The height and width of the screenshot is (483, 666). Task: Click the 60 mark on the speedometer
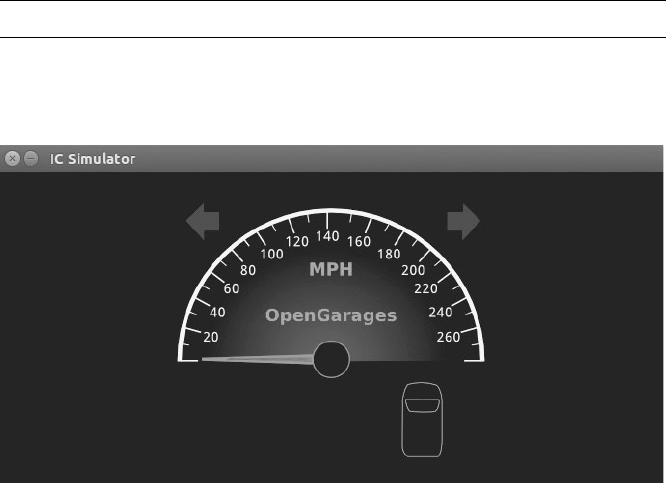[x=231, y=289]
